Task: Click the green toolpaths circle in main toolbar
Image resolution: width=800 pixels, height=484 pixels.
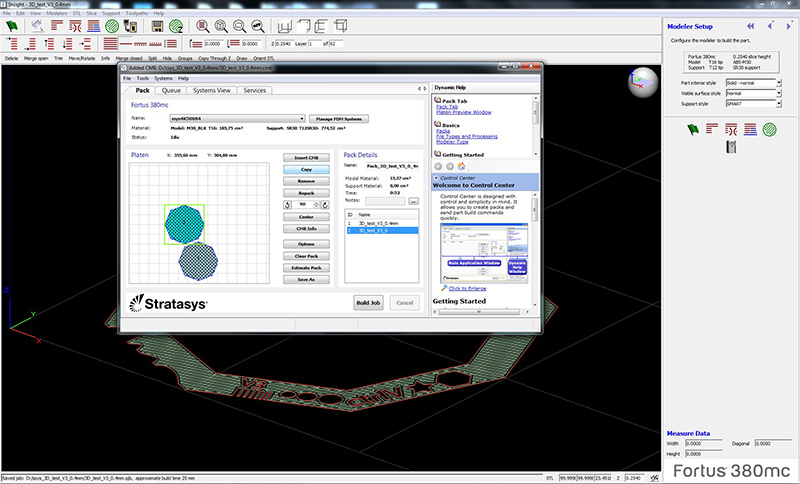Action: tap(112, 26)
